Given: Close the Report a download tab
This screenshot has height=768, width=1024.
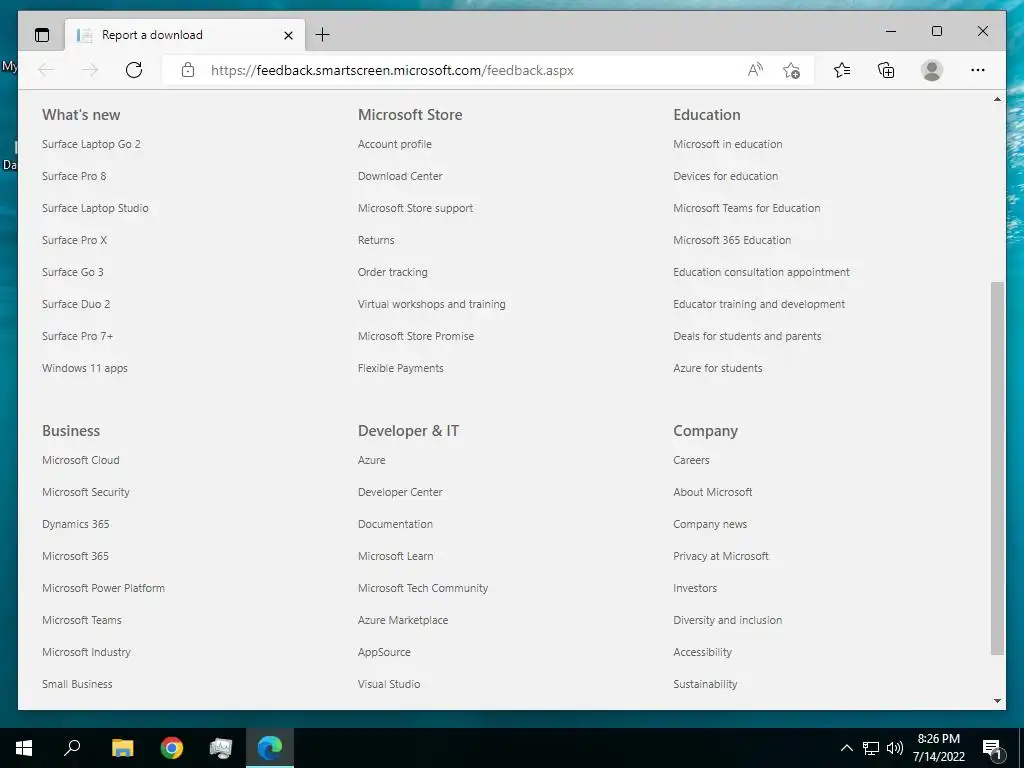Looking at the screenshot, I should [288, 35].
